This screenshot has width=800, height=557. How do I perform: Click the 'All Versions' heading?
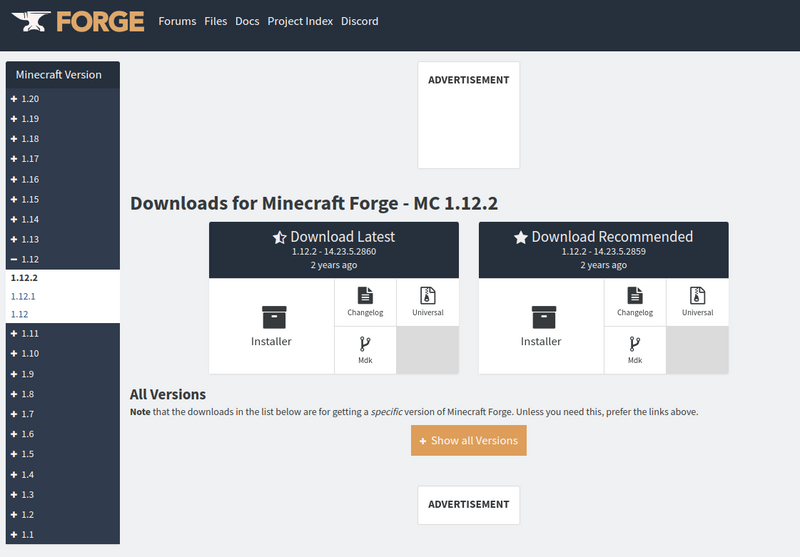tap(168, 394)
